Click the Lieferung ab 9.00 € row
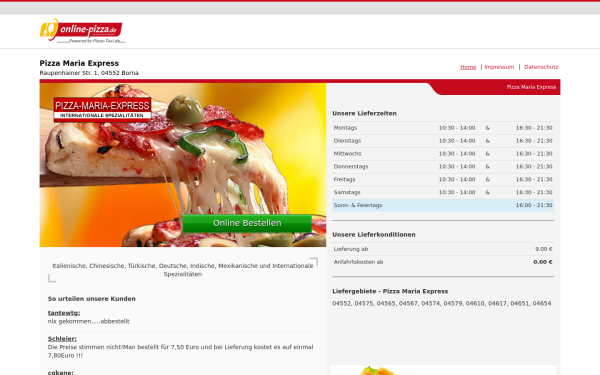 coord(443,249)
